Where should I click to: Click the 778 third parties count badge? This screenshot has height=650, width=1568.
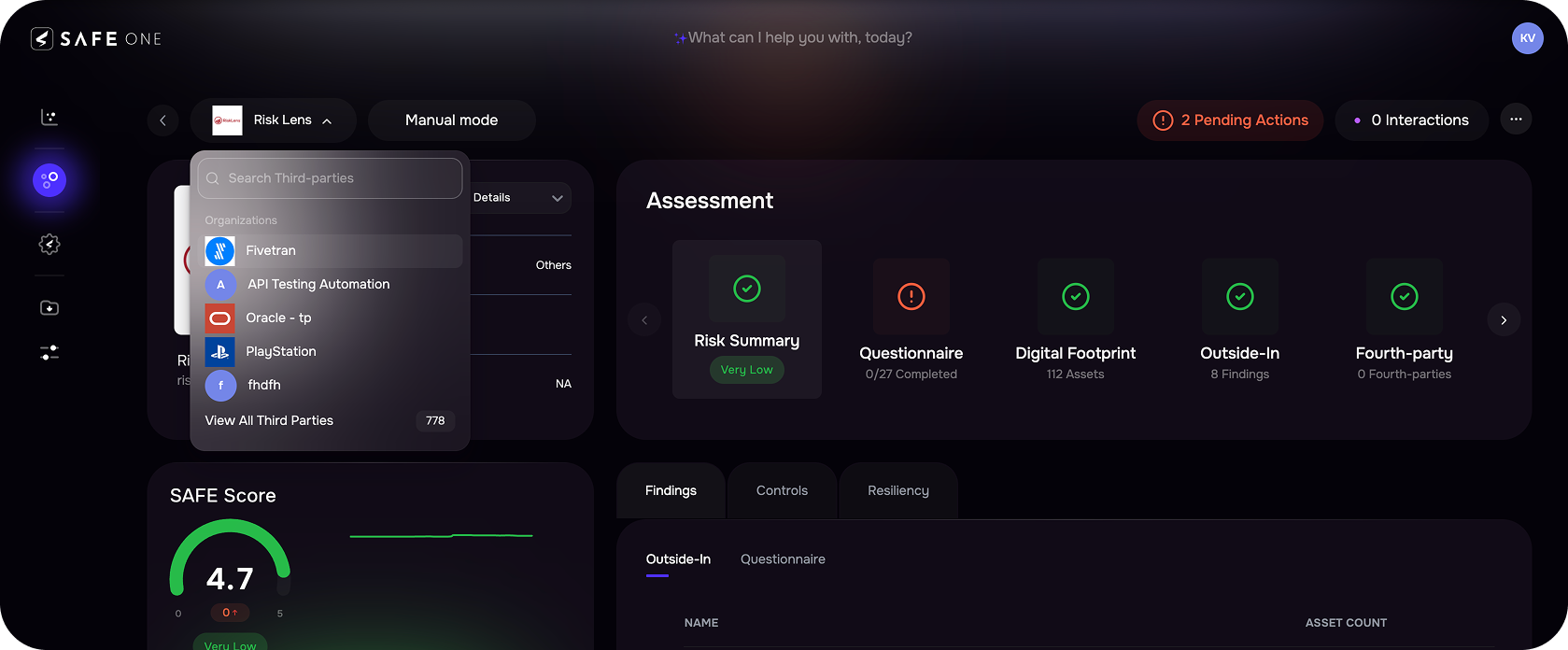tap(435, 421)
